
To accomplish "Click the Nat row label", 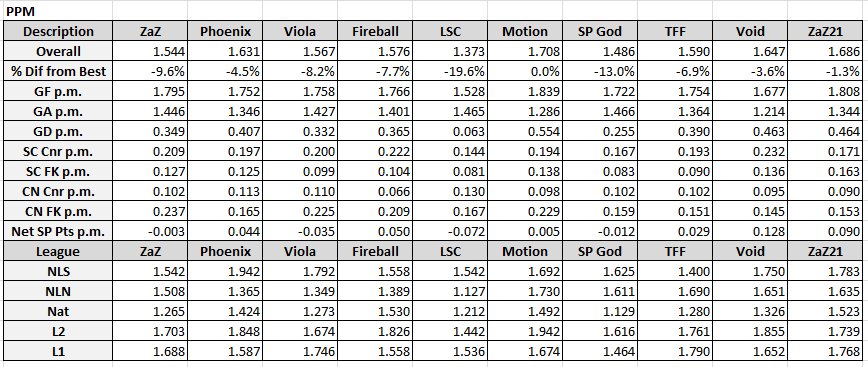I will click(x=58, y=311).
